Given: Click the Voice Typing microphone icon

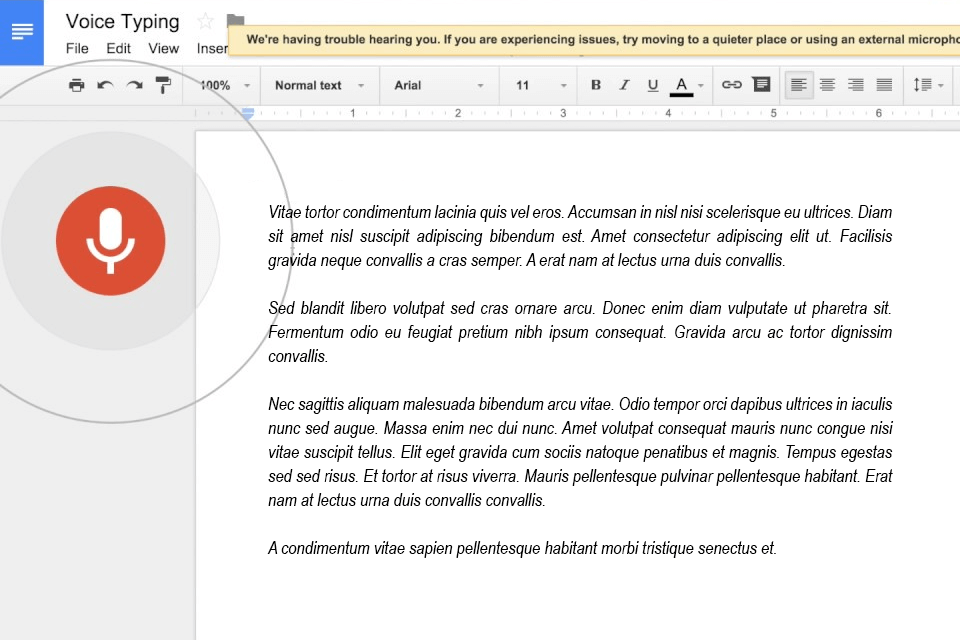Looking at the screenshot, I should tap(110, 240).
